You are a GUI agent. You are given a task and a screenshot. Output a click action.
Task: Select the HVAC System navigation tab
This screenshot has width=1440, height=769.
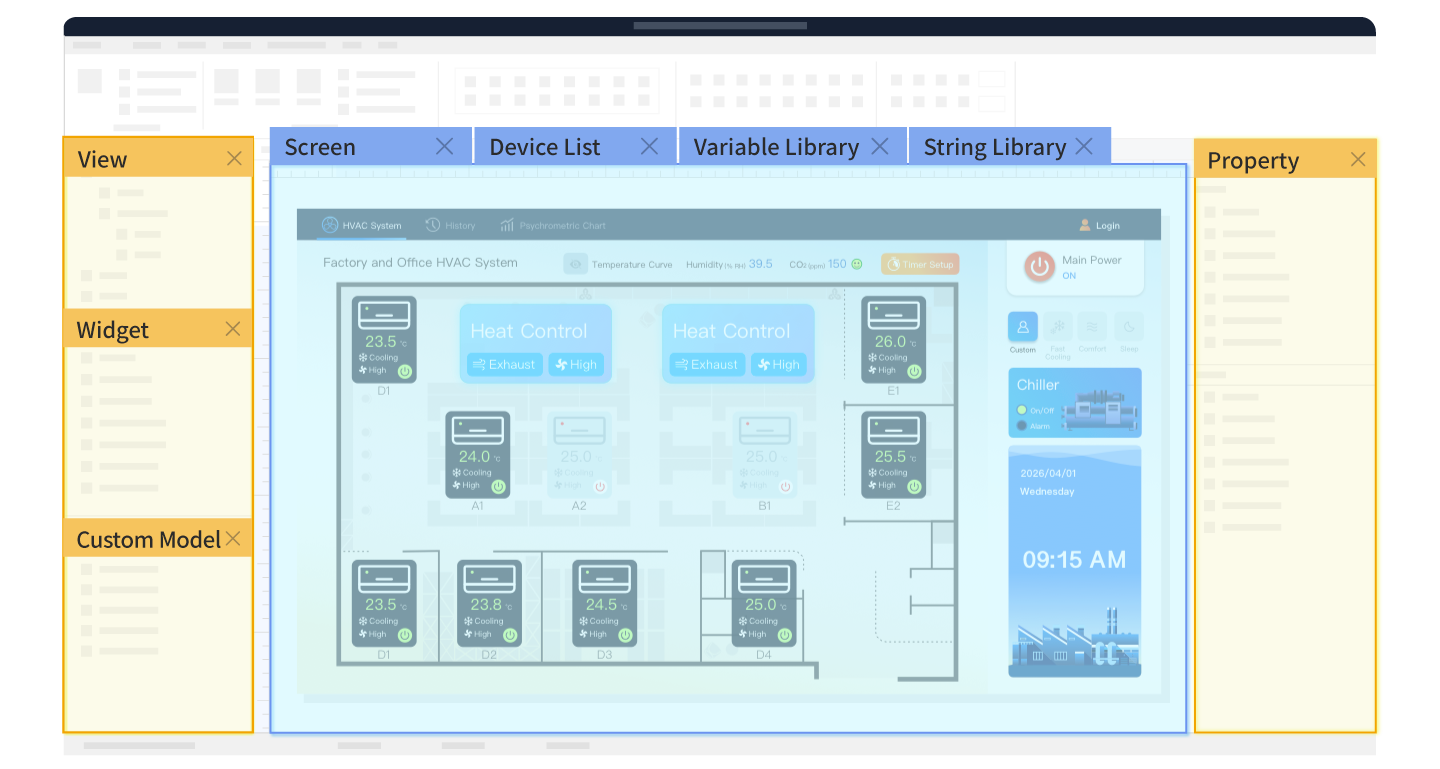point(361,225)
